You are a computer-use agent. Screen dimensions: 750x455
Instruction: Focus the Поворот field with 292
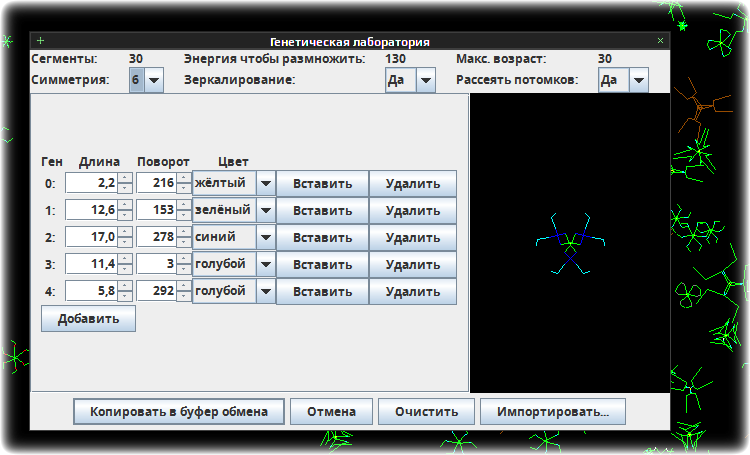tap(157, 291)
